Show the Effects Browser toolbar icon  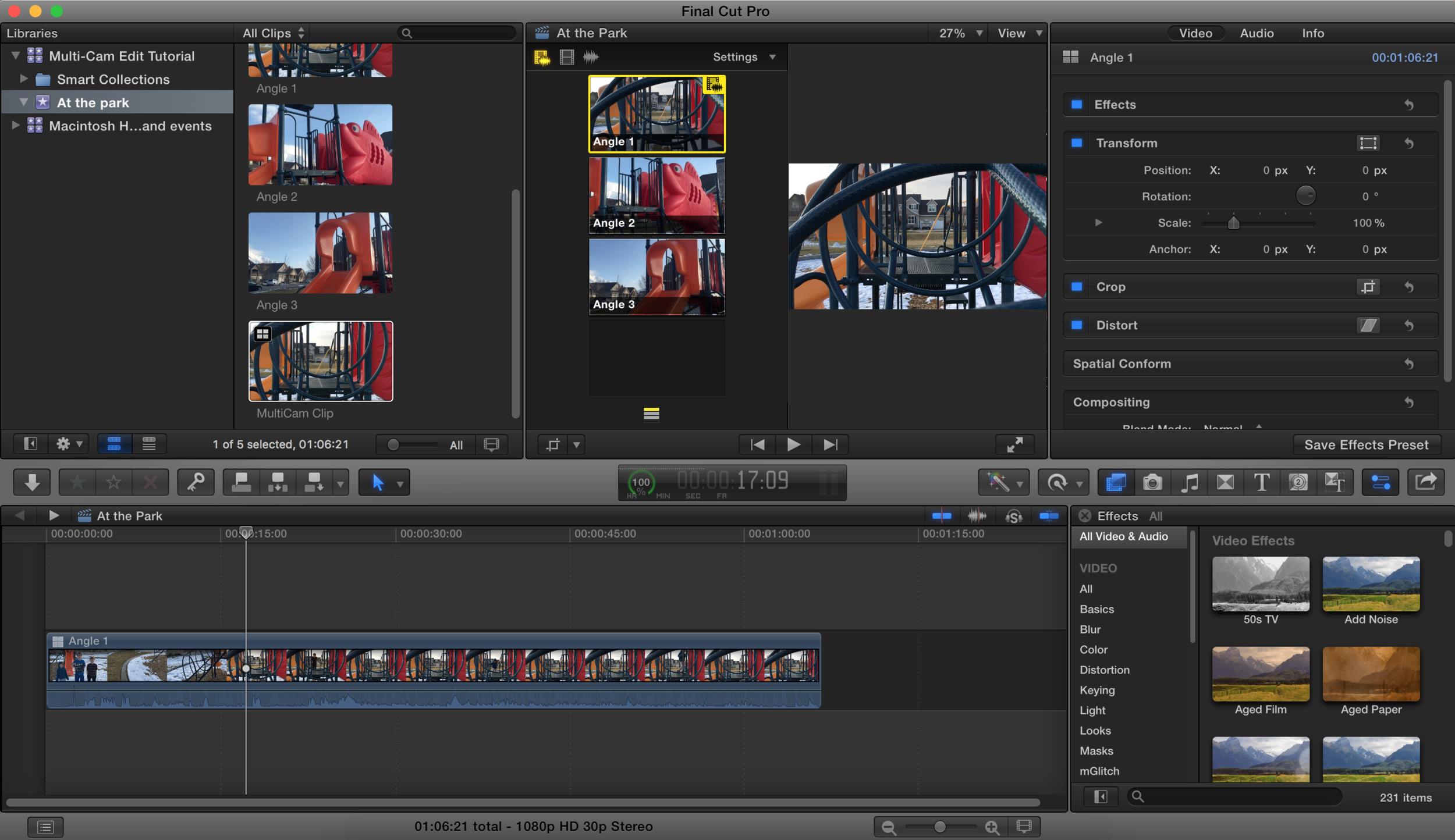click(1116, 482)
